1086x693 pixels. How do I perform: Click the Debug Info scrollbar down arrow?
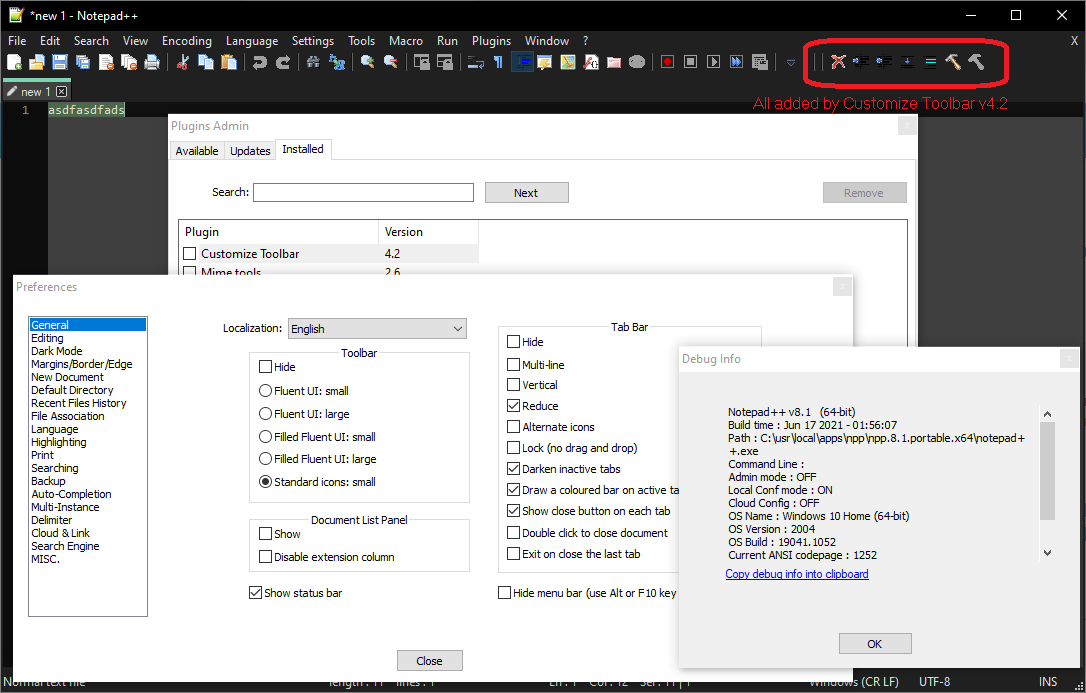point(1047,552)
